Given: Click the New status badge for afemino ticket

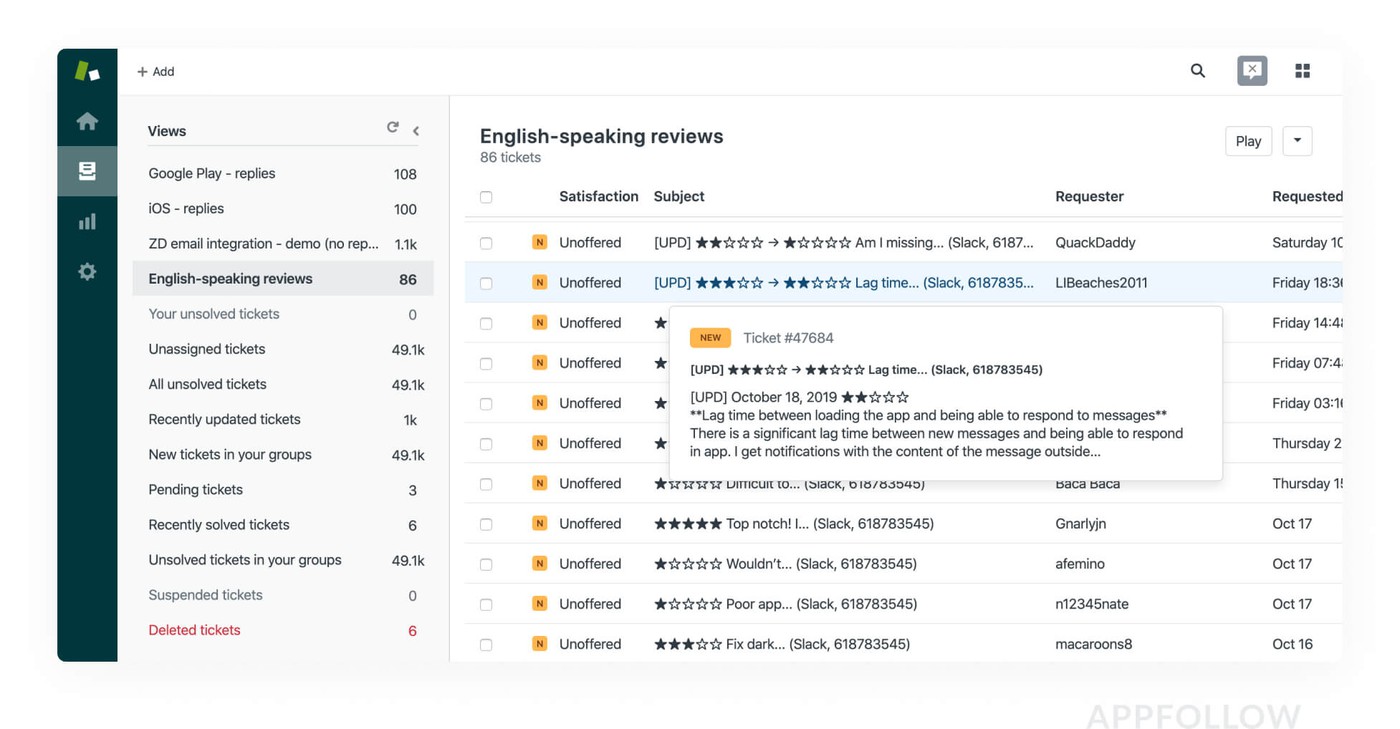Looking at the screenshot, I should pyautogui.click(x=540, y=563).
